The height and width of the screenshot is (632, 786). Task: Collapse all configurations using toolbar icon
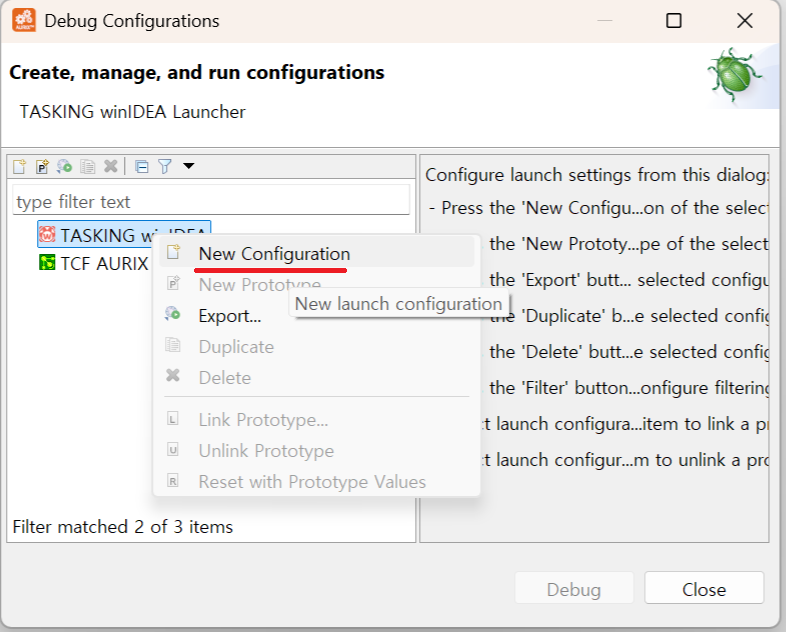[x=142, y=167]
